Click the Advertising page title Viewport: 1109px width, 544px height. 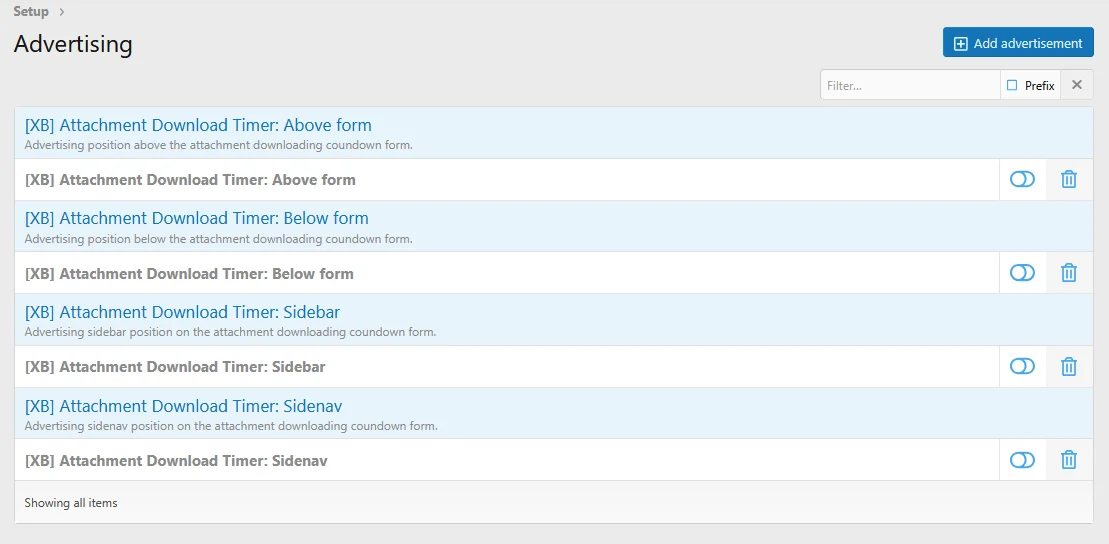(x=73, y=44)
